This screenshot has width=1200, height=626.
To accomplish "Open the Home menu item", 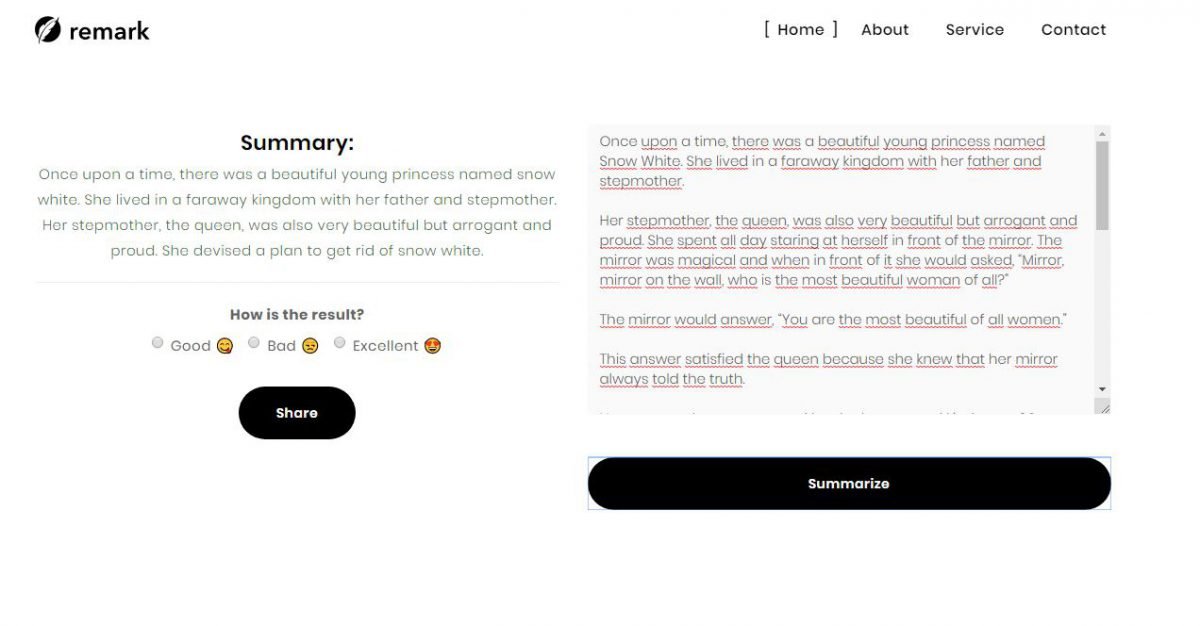I will (801, 30).
